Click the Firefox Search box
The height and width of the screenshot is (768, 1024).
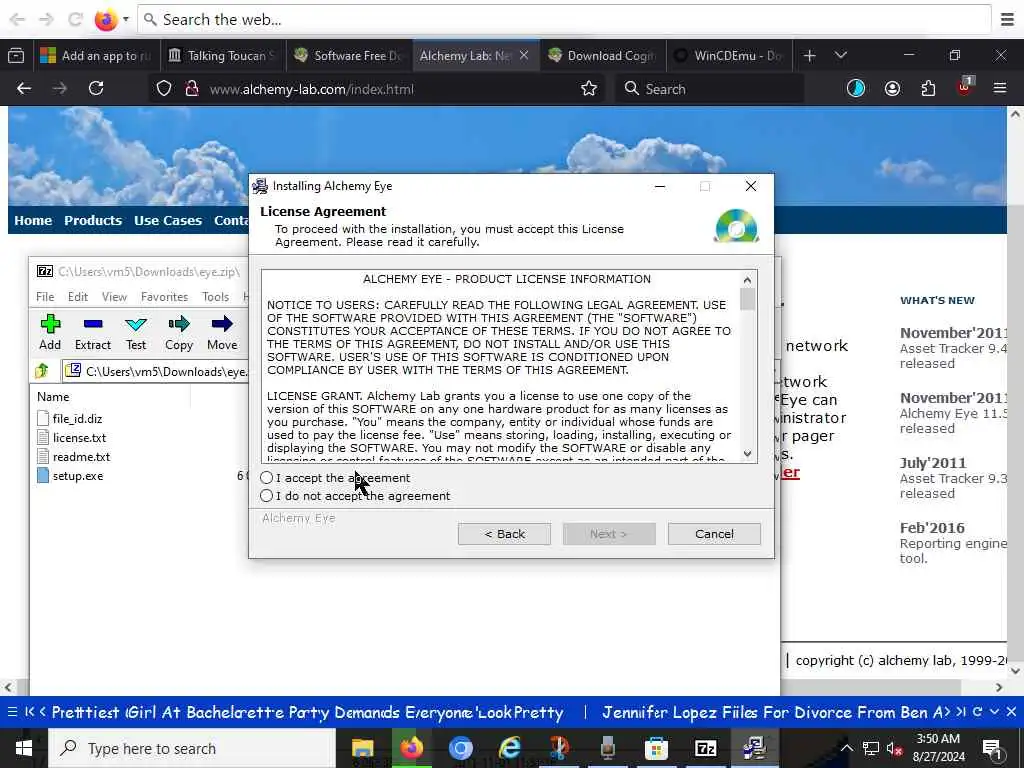(x=709, y=88)
